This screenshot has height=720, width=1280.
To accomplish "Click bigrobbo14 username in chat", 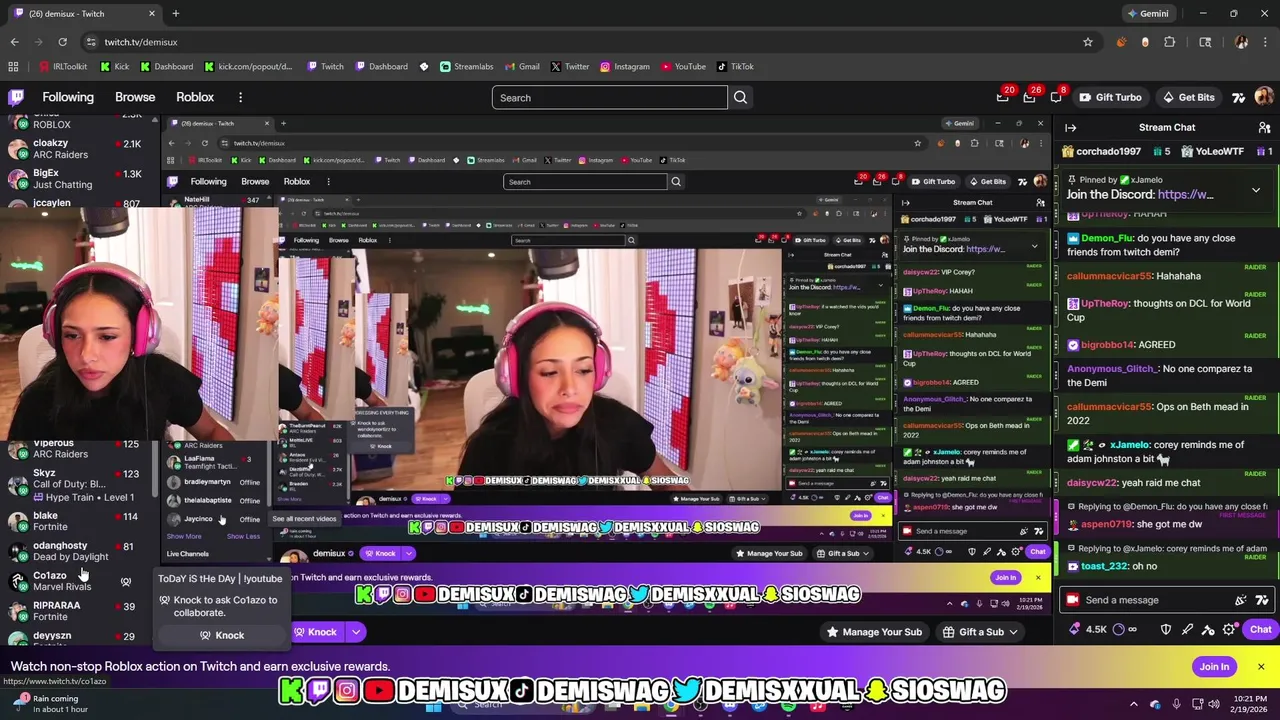I will (1109, 345).
